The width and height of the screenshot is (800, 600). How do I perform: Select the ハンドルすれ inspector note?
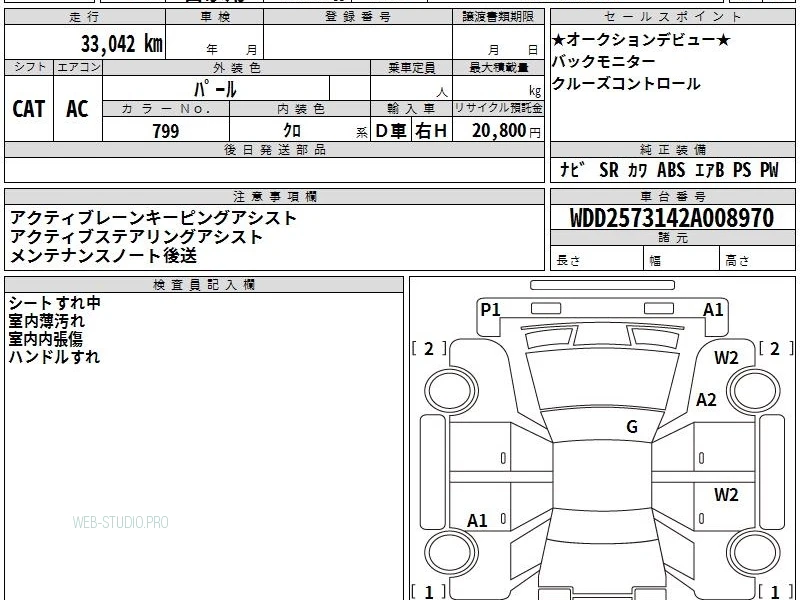tap(54, 357)
